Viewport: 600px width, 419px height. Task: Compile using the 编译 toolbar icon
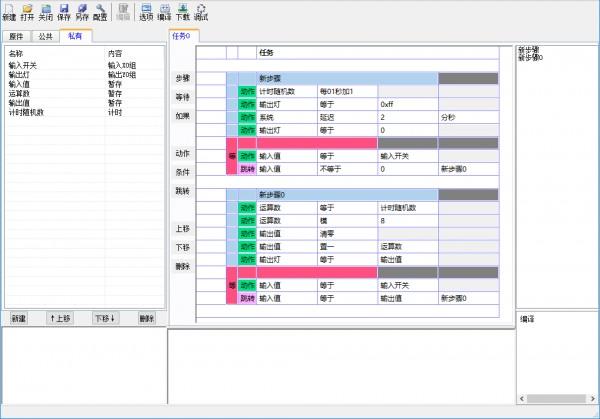164,12
